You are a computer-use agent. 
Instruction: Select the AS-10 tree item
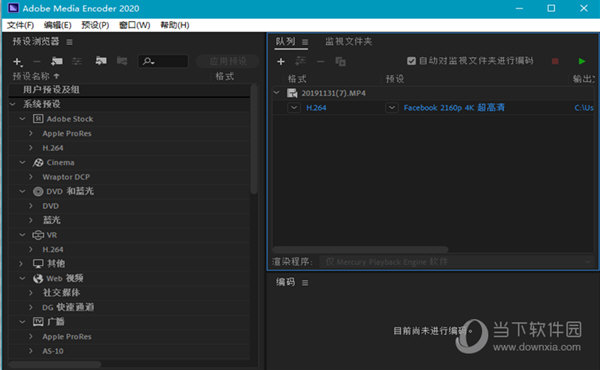(53, 351)
